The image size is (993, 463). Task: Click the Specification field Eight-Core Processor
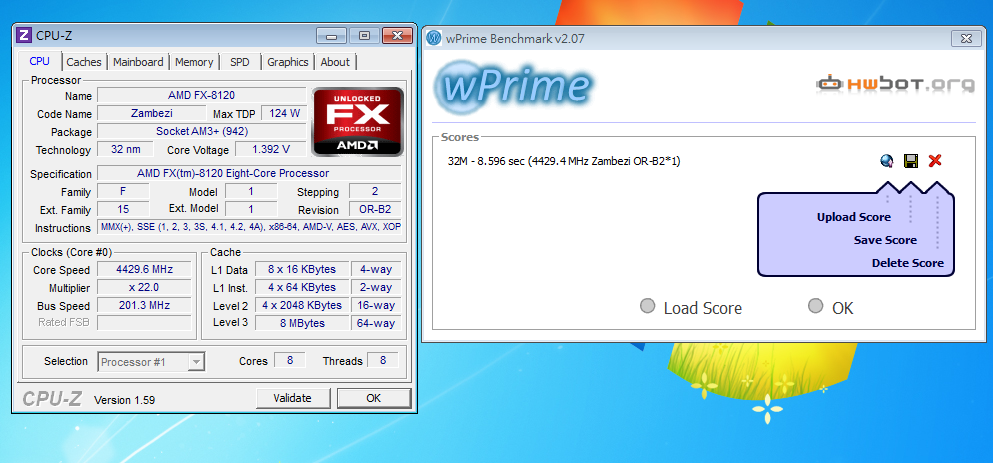(250, 173)
